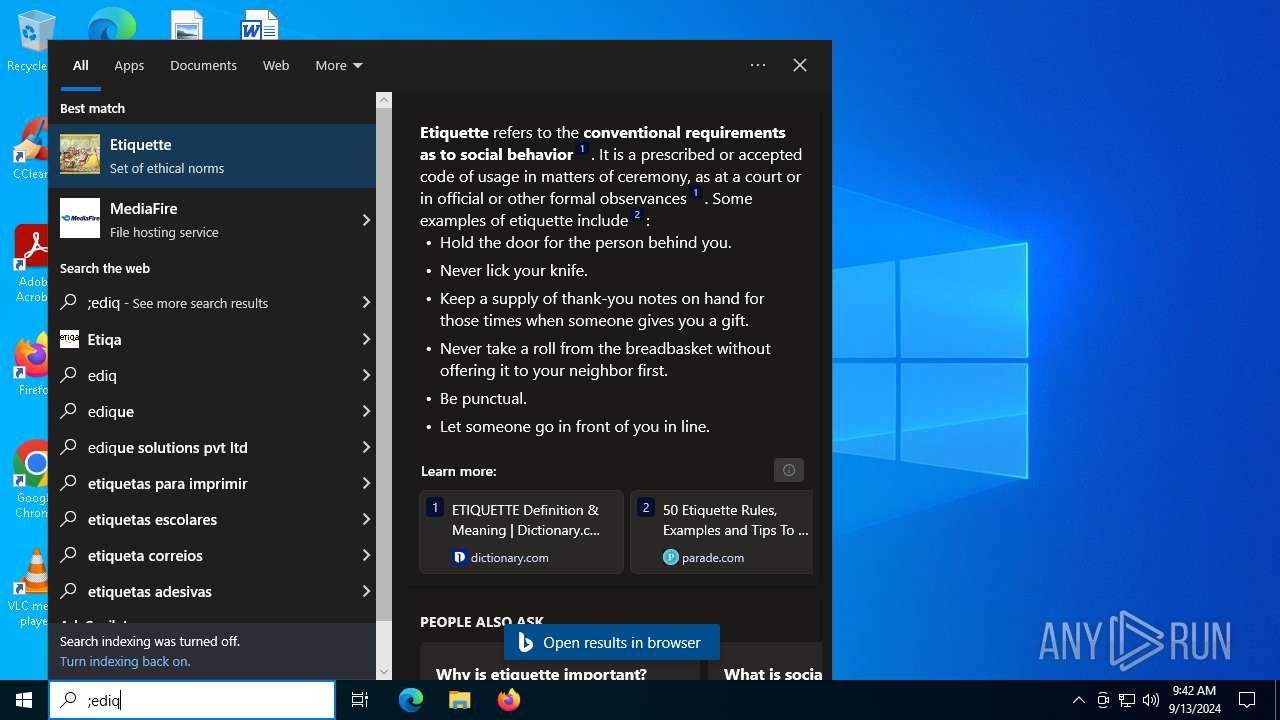Open parade.com 50 Etiquette Rules card
This screenshot has width=1280, height=720.
(x=722, y=531)
